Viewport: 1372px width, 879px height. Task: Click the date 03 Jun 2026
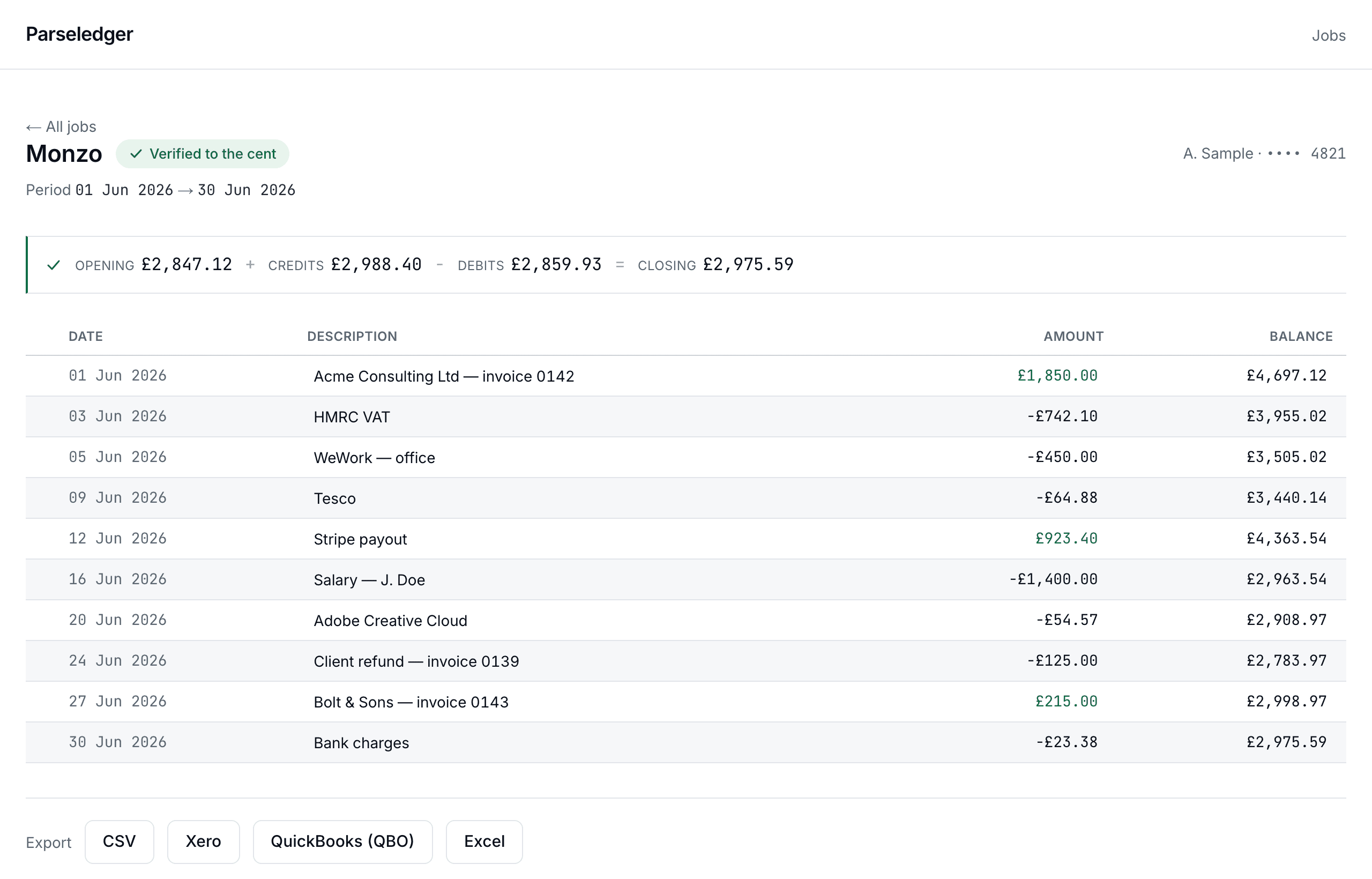click(117, 416)
